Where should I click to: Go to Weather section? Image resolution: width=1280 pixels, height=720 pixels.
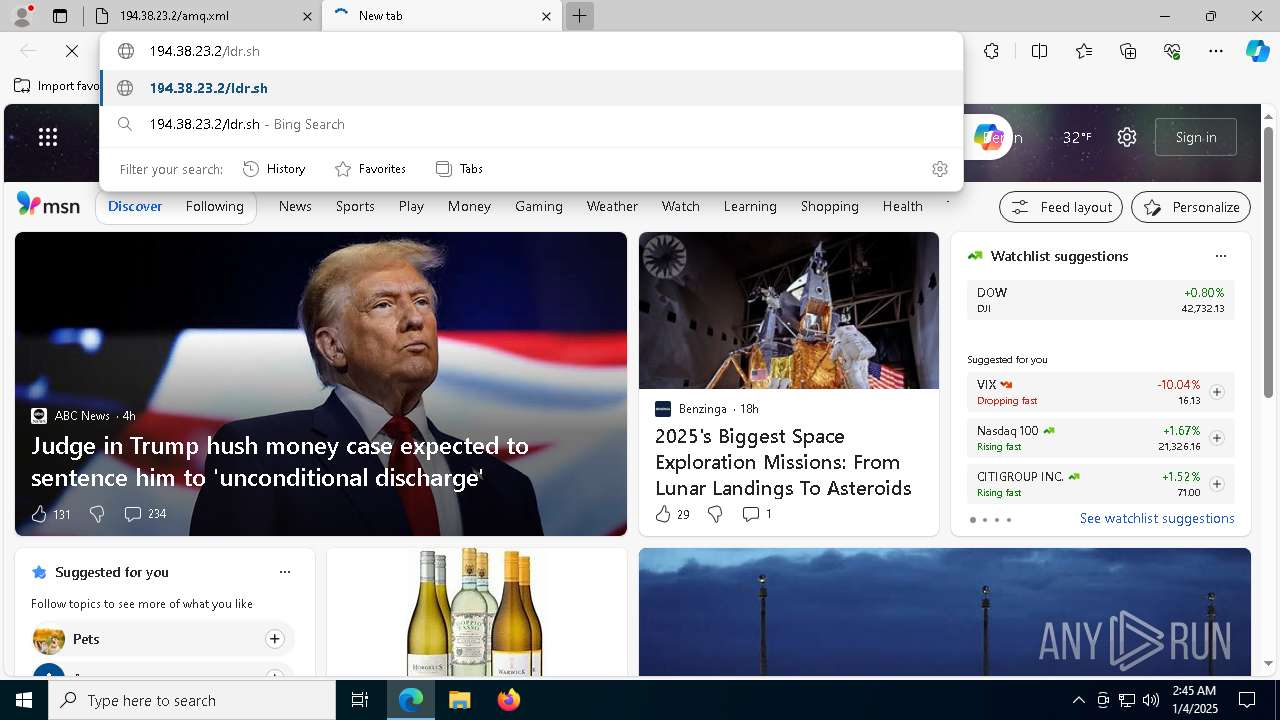[612, 206]
